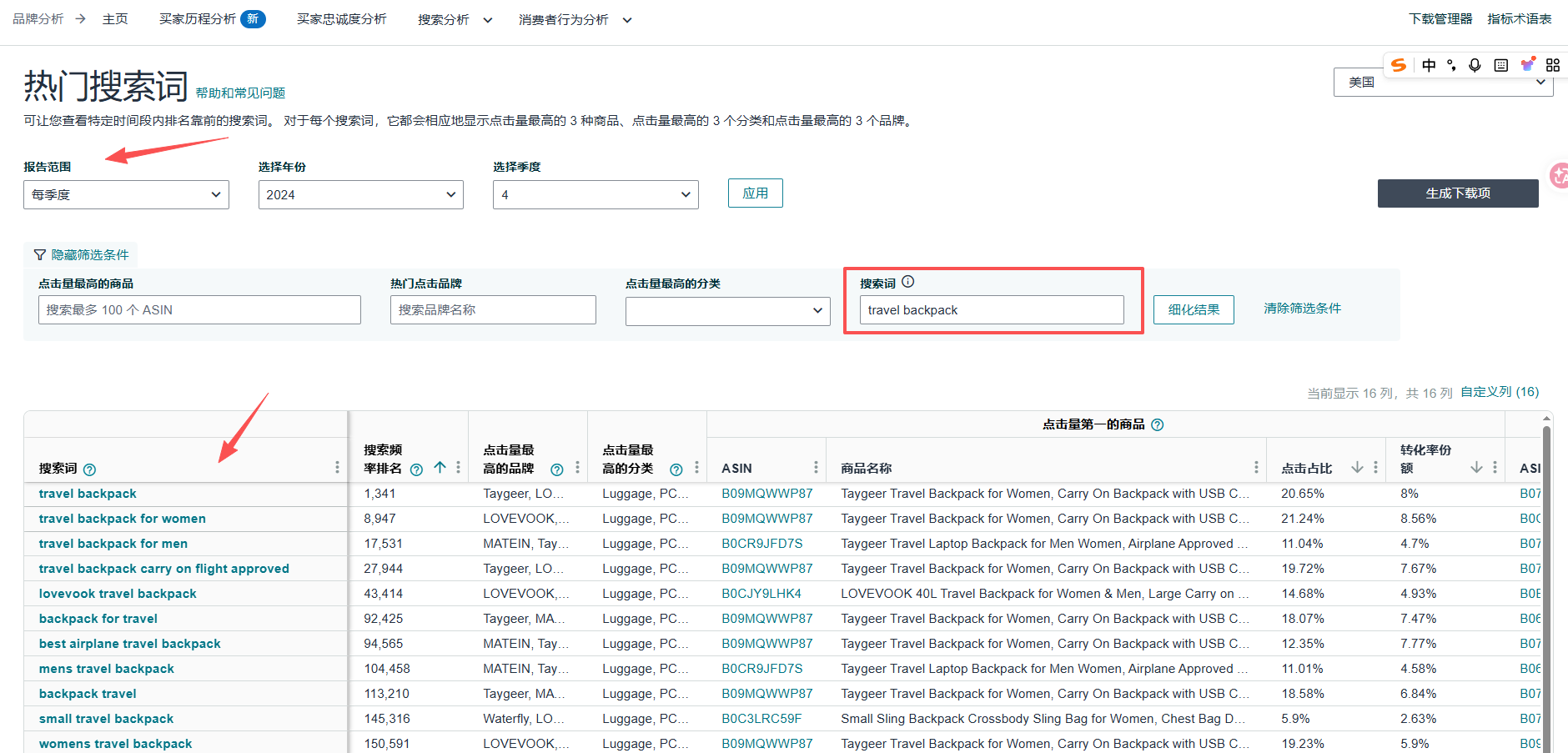Open the 点击量最高的分类 dropdown
This screenshot has height=753, width=1568.
tap(727, 311)
